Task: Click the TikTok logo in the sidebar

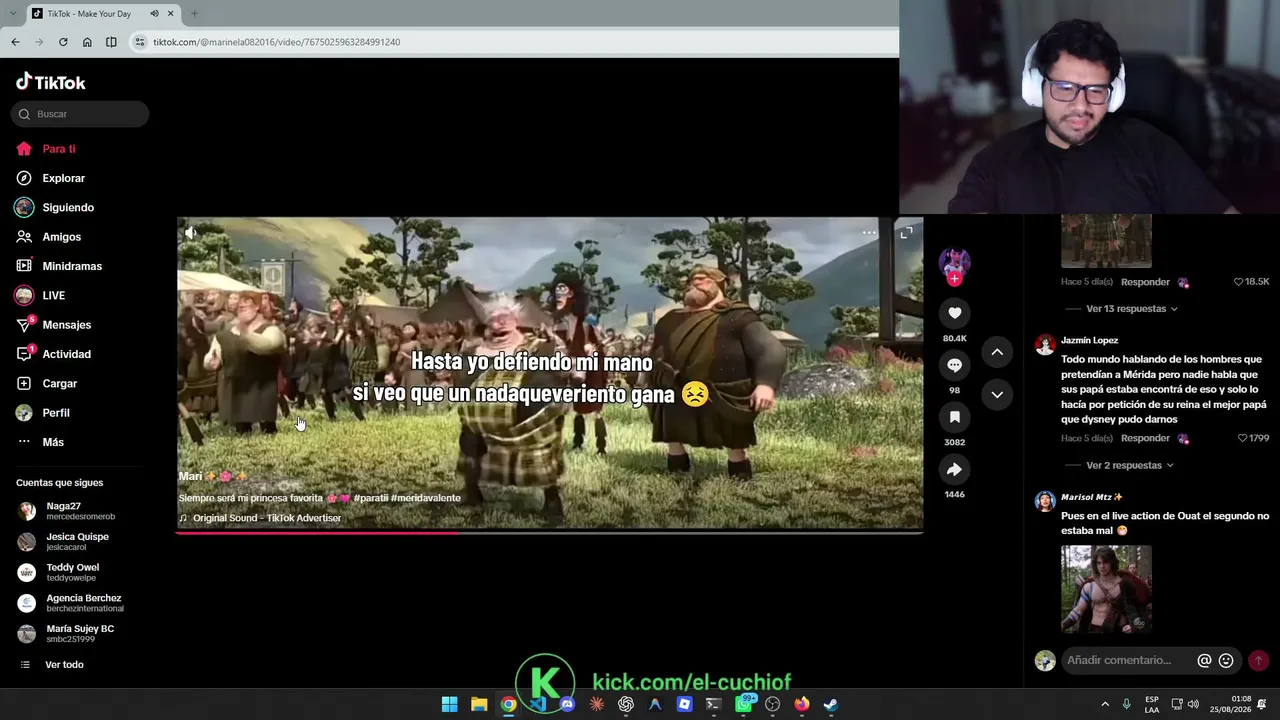Action: (x=51, y=82)
